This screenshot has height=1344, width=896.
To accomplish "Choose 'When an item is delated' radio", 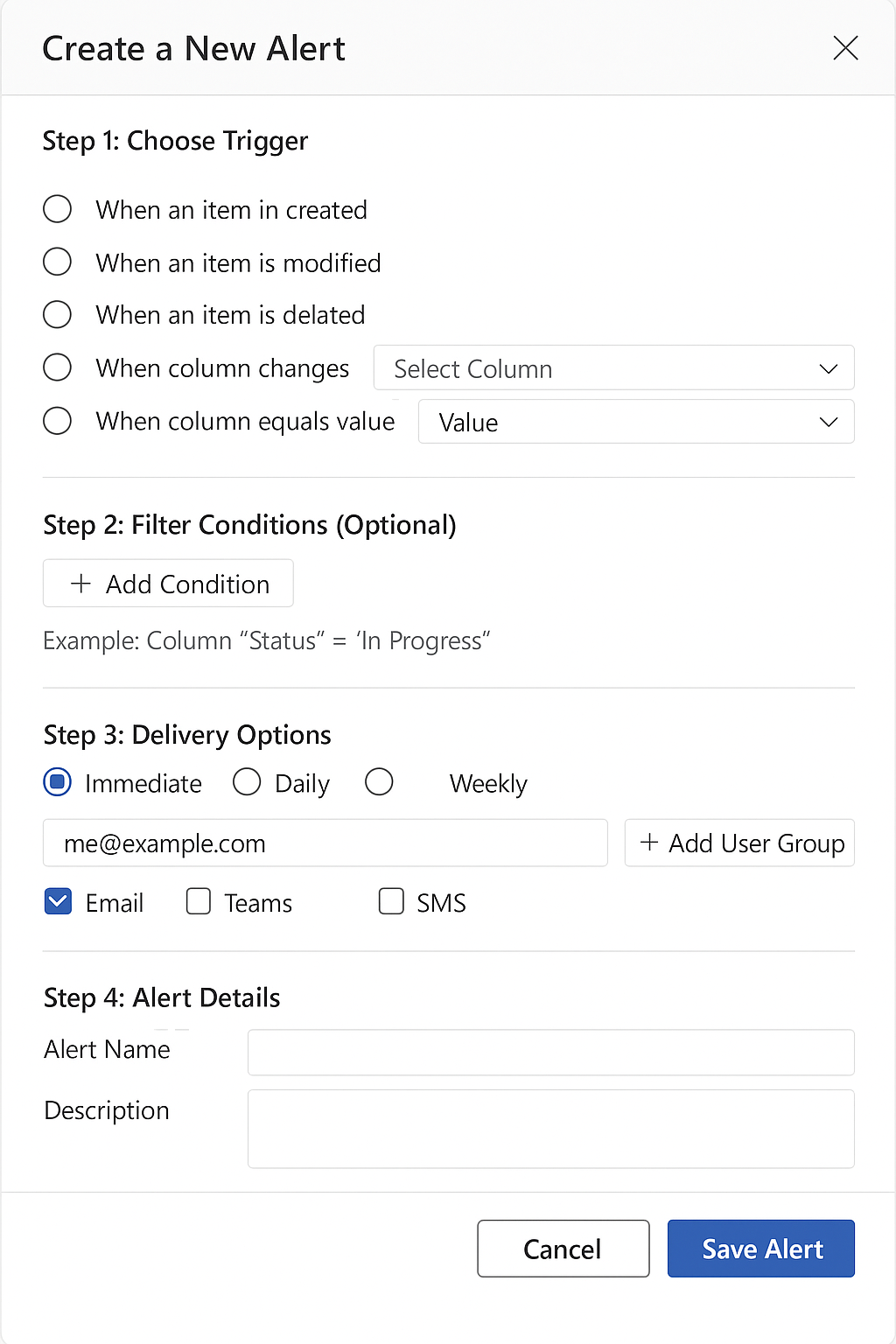I will click(x=58, y=314).
